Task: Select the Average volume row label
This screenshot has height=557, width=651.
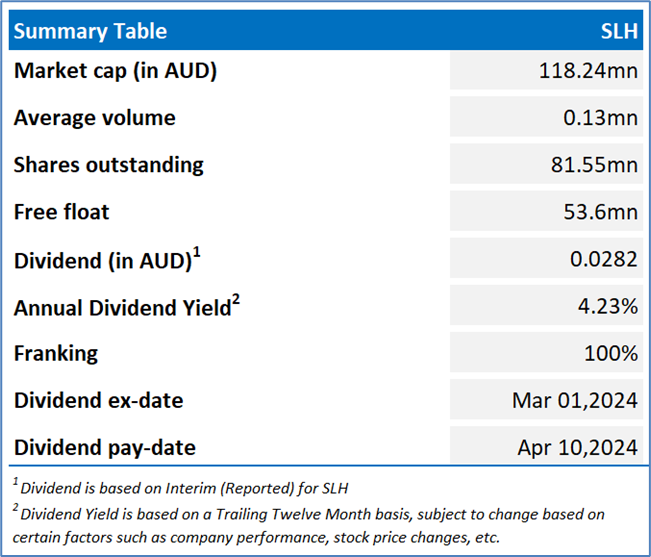Action: (94, 118)
